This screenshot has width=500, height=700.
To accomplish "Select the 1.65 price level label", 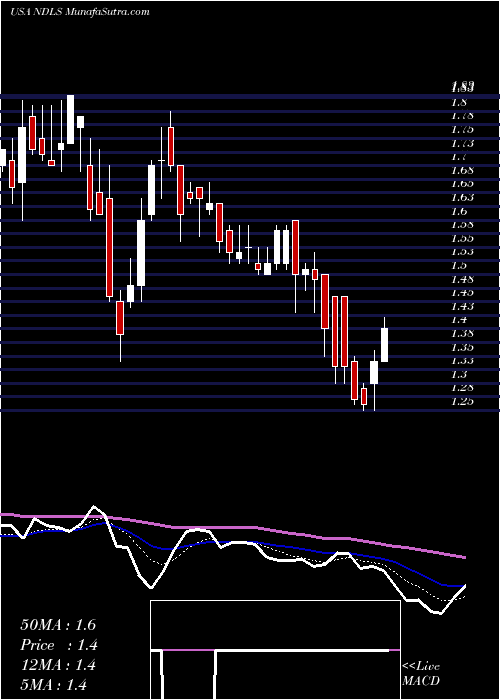I will point(463,184).
